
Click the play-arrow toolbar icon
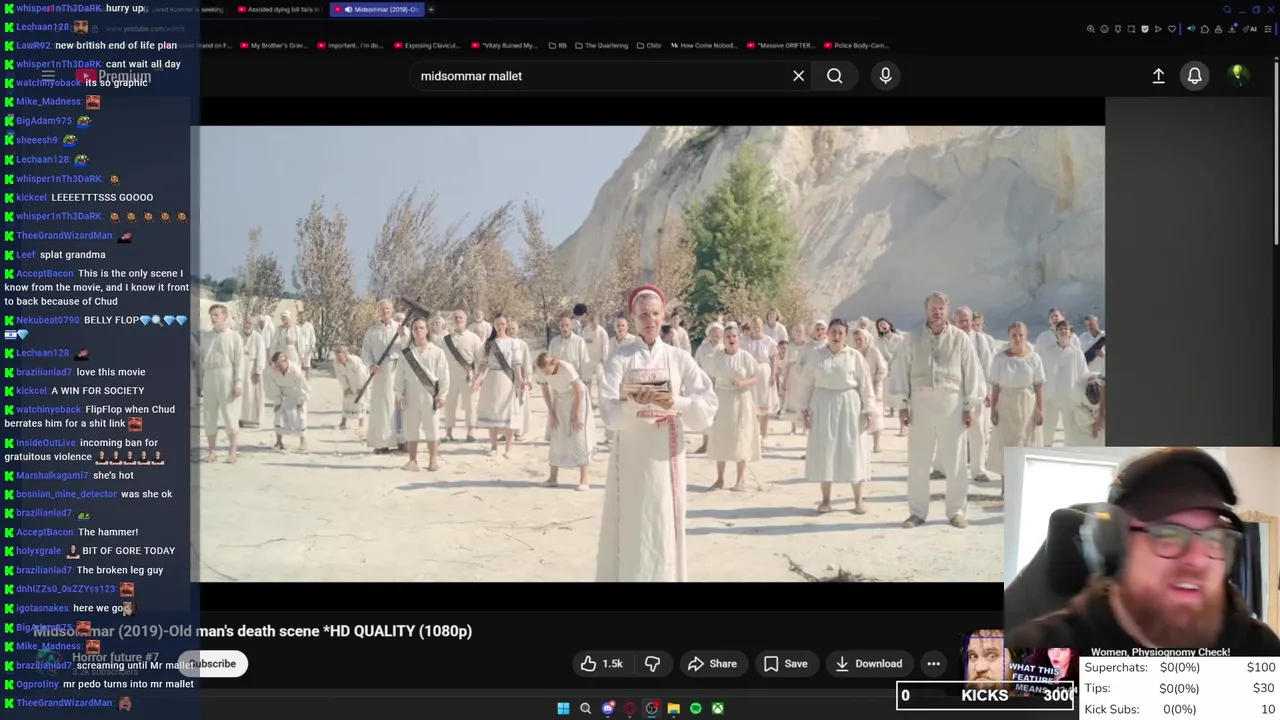[1158, 29]
